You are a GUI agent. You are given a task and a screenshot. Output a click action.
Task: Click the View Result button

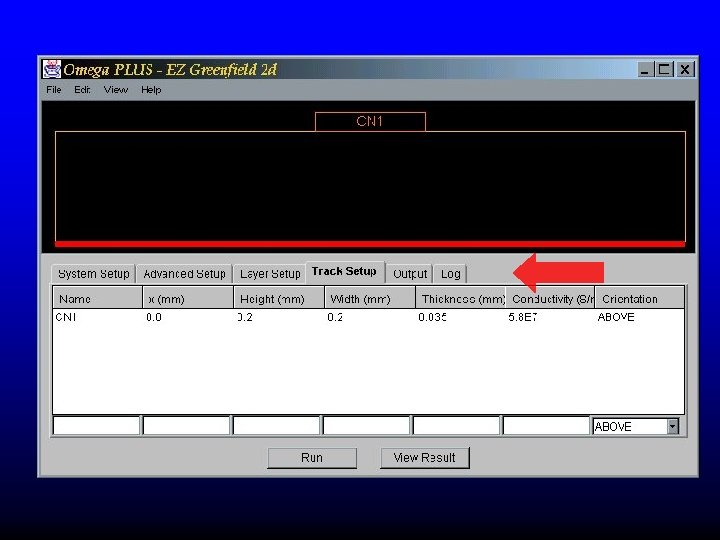tap(425, 458)
